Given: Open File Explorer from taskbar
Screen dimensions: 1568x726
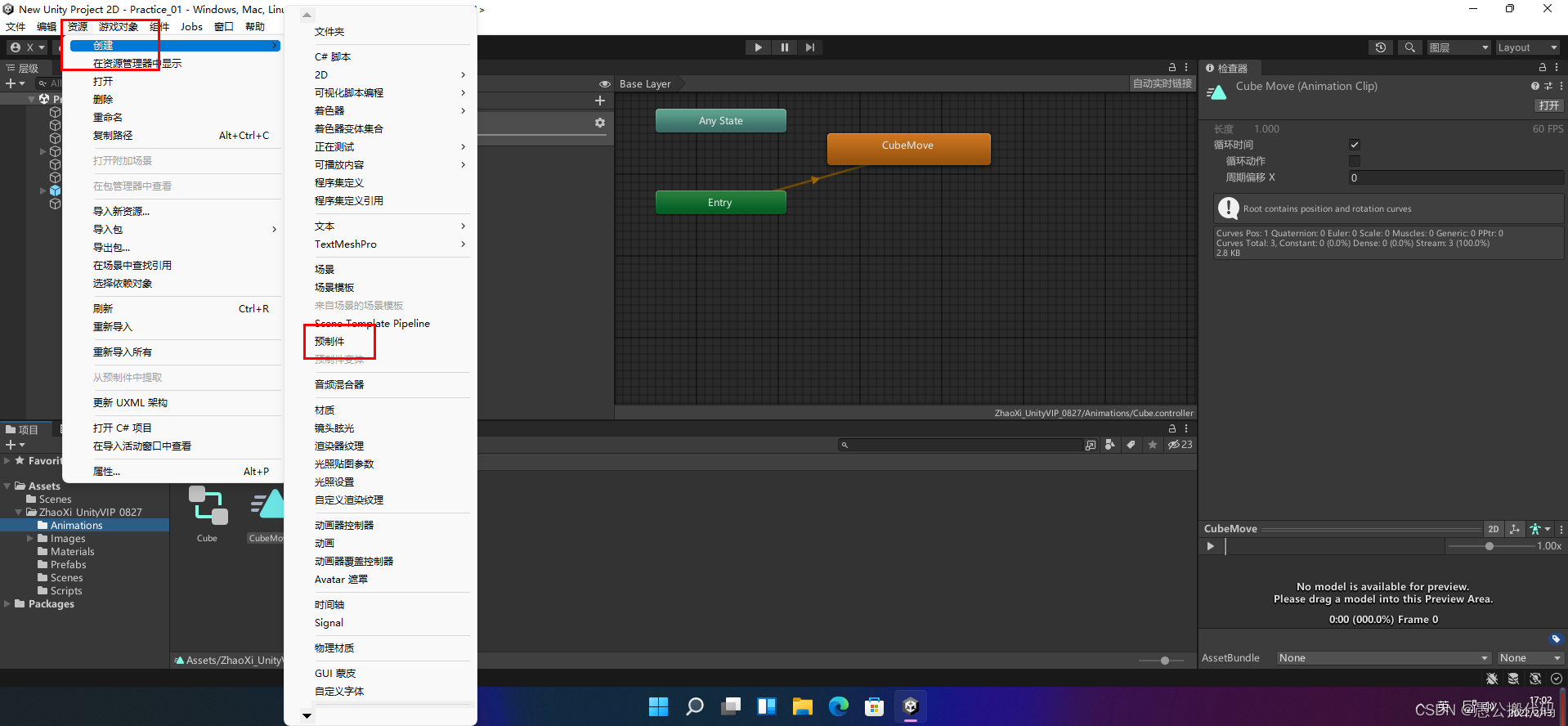Looking at the screenshot, I should [x=802, y=706].
